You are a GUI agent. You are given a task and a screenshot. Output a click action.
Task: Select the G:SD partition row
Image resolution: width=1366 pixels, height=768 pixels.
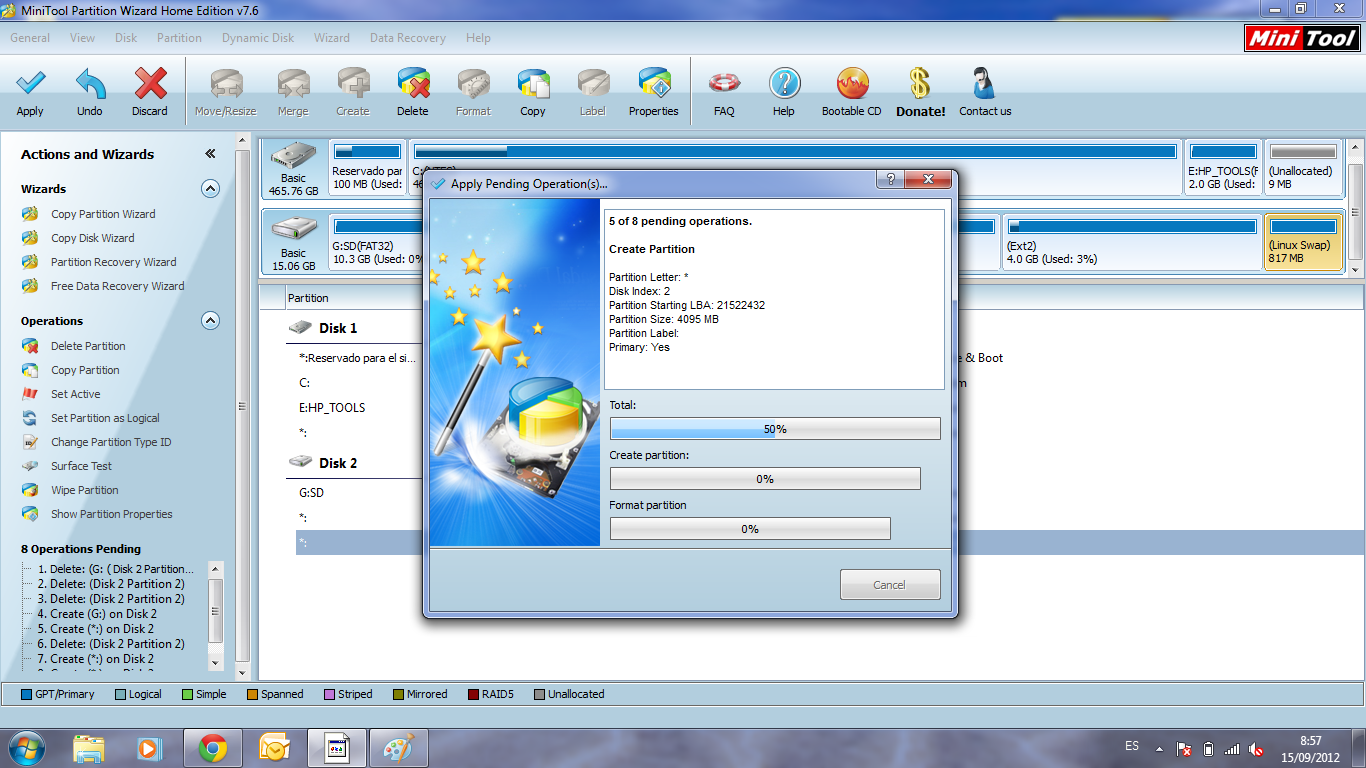click(311, 493)
